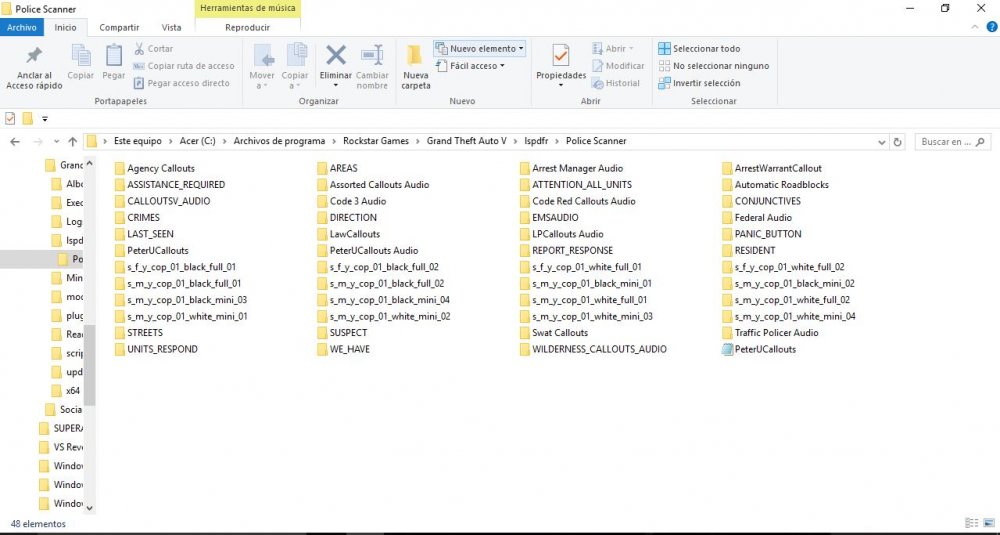Click Grand Theft Auto V breadcrumb
Screen dimensions: 1000x535
click(x=467, y=141)
